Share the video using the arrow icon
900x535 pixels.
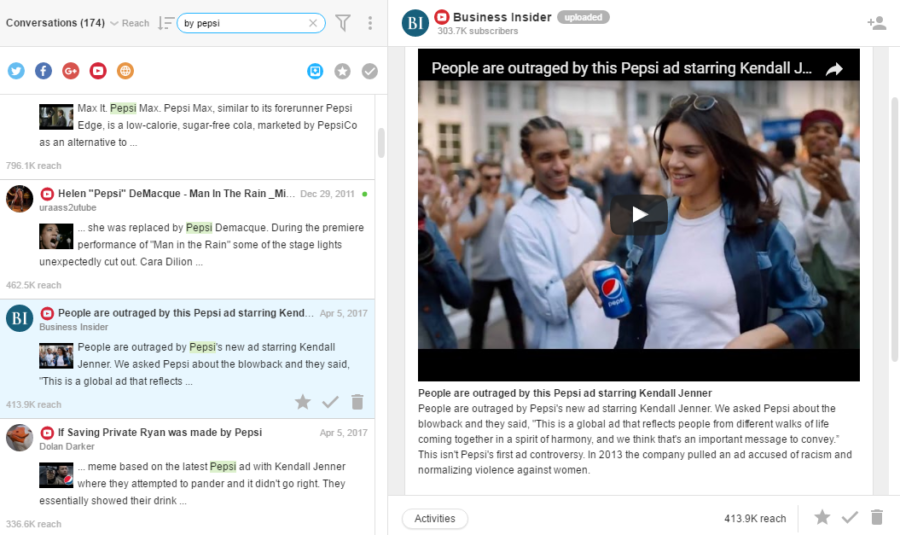point(834,69)
